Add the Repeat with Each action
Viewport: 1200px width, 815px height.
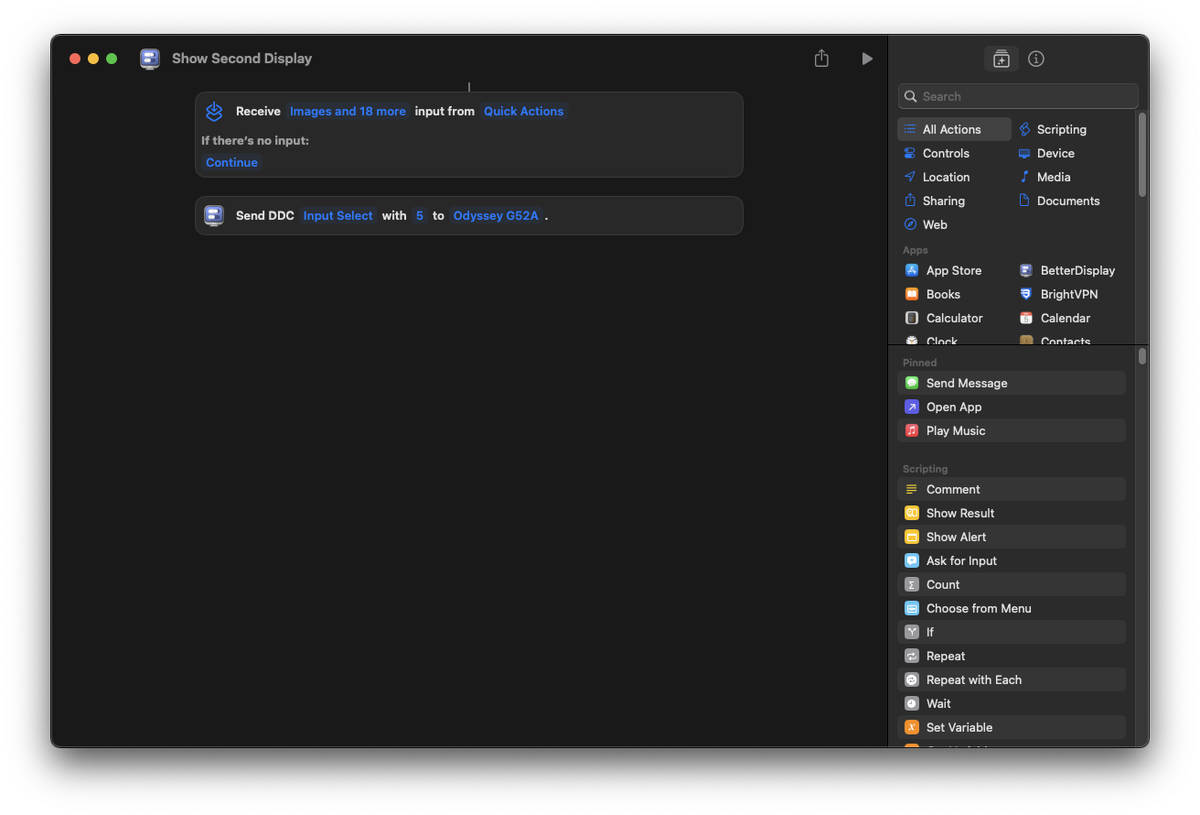(1011, 680)
